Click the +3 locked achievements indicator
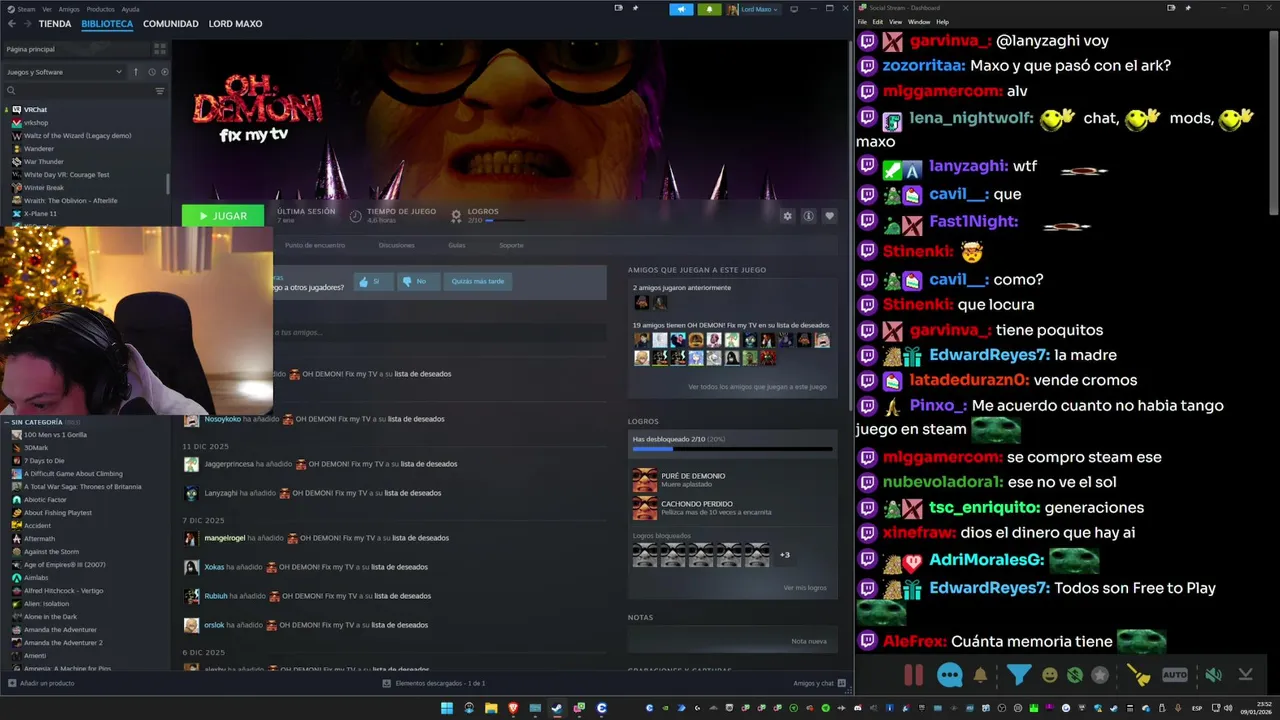This screenshot has width=1280, height=720. (785, 555)
